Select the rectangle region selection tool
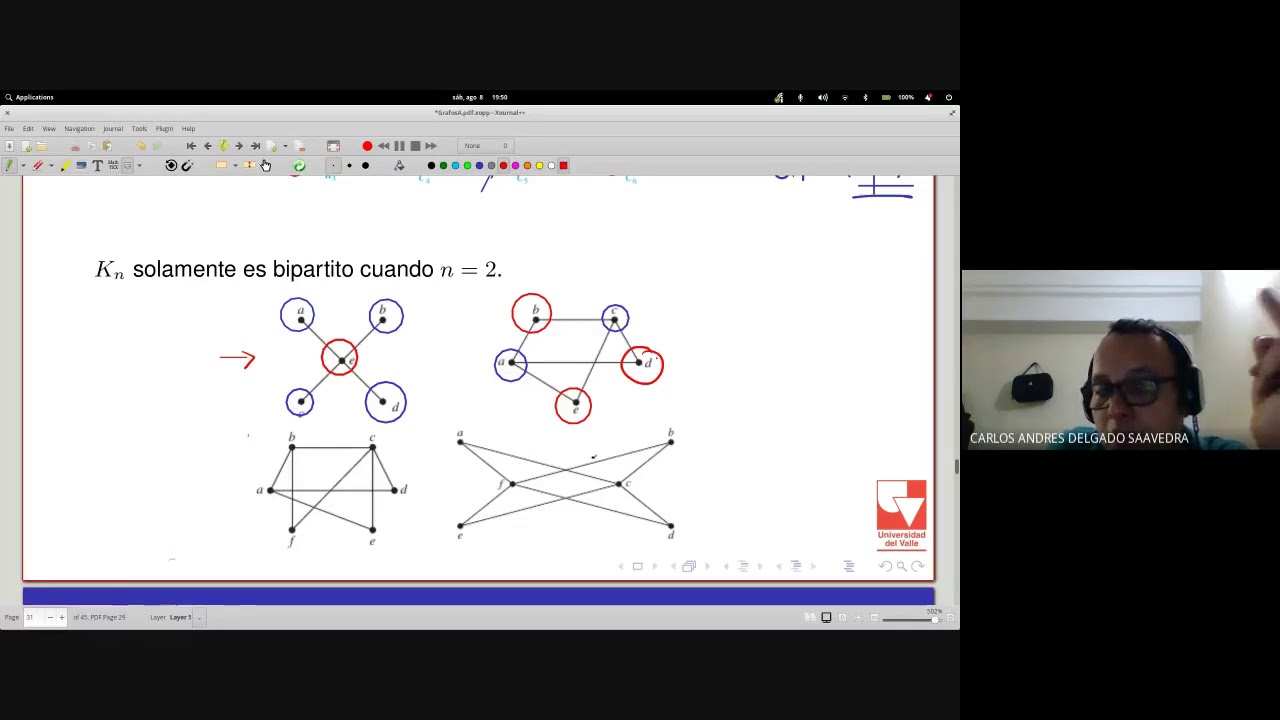The image size is (1280, 720). (x=221, y=165)
